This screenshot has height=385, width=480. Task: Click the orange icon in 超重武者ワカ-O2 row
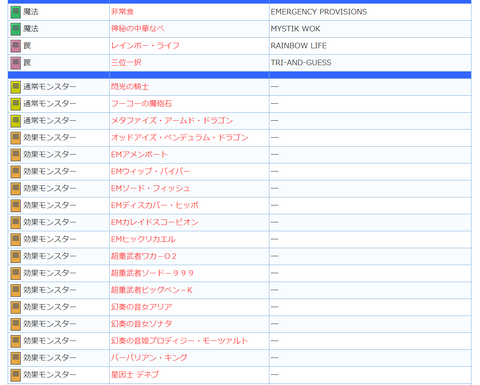(x=16, y=257)
